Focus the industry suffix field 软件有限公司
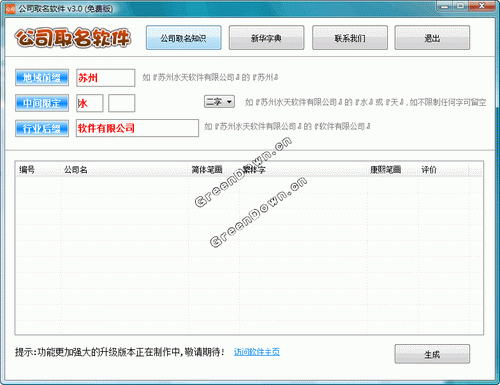 (x=137, y=128)
